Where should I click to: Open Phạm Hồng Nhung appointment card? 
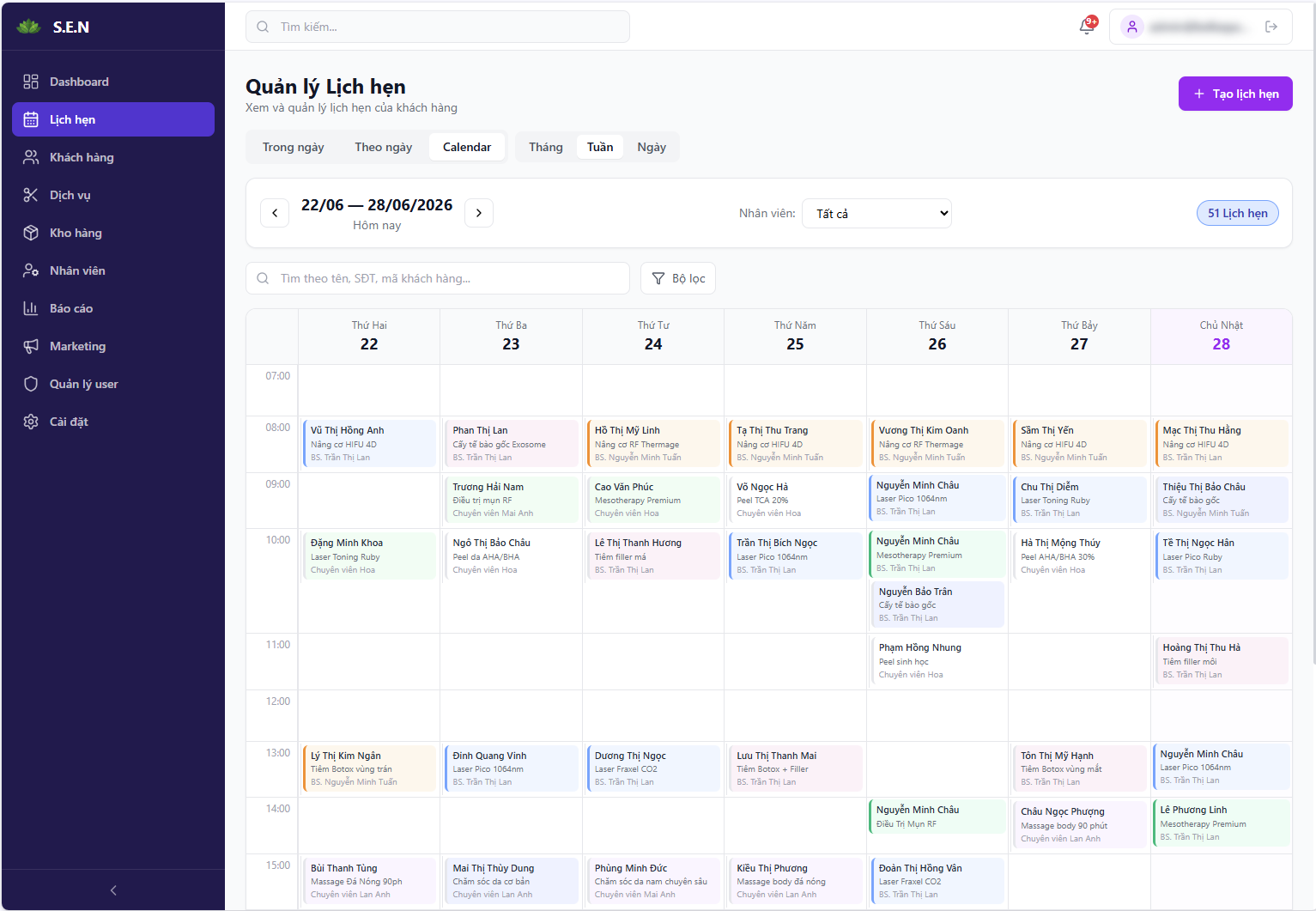(x=938, y=660)
